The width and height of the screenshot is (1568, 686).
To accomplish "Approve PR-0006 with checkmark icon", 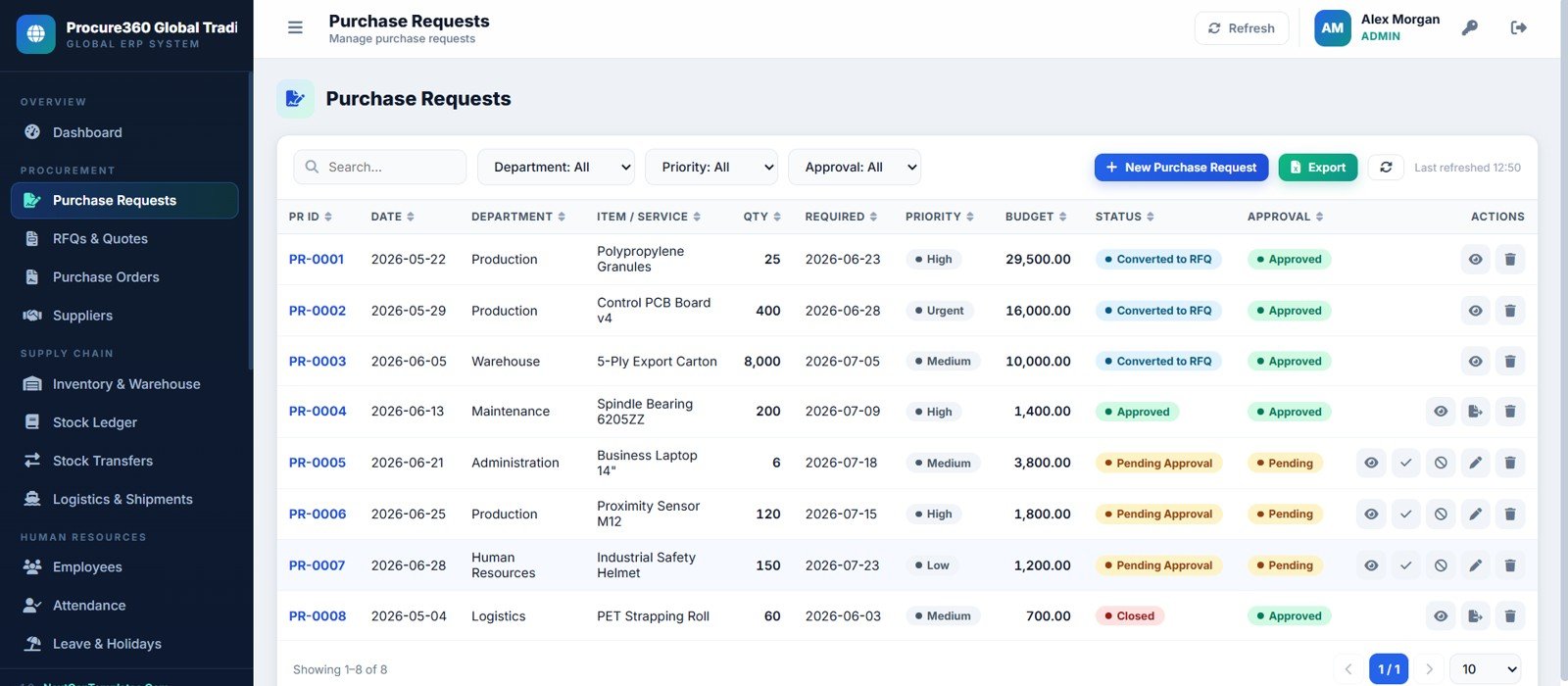I will pyautogui.click(x=1406, y=514).
